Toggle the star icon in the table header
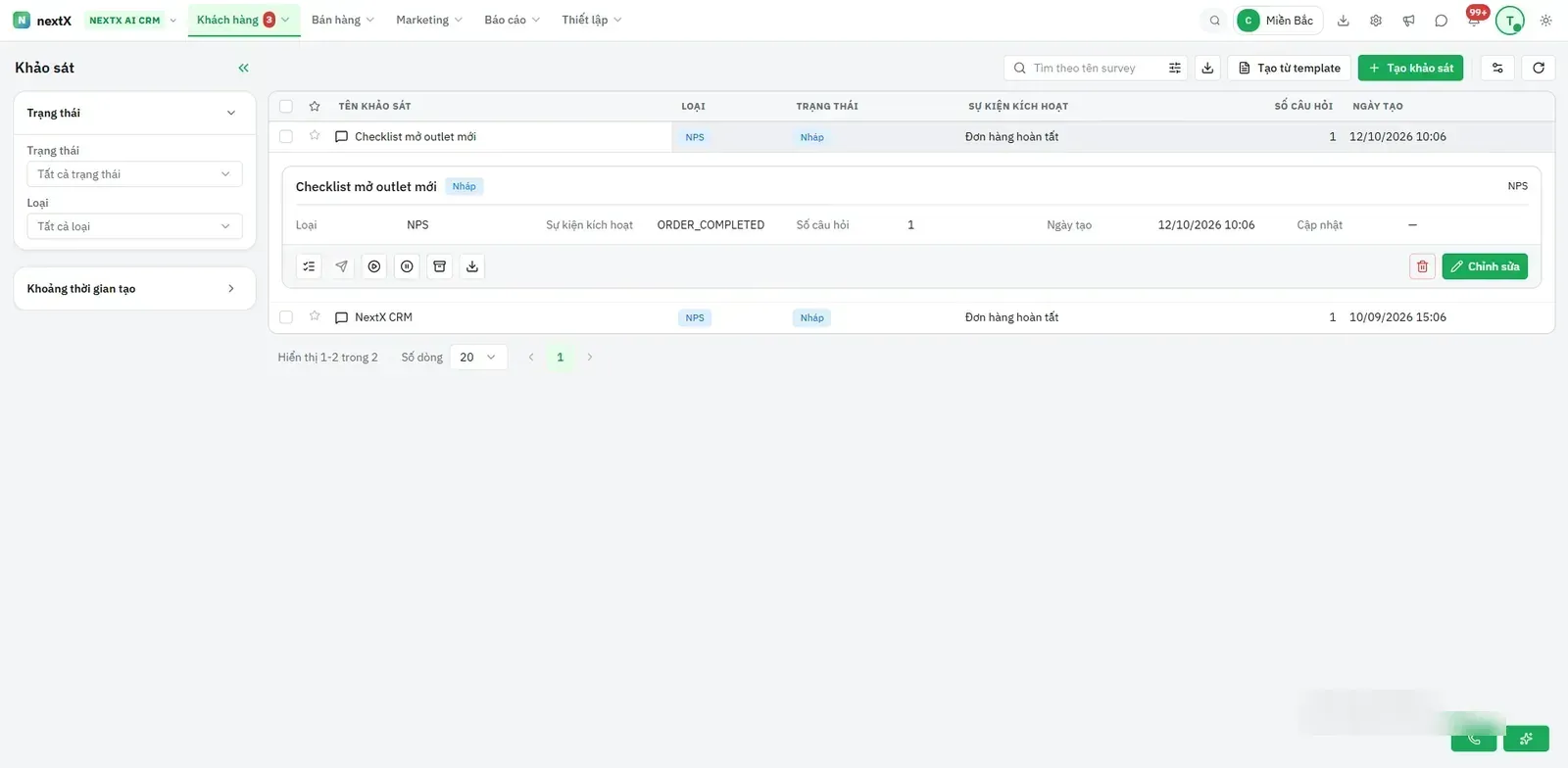Viewport: 1568px width, 768px height. pos(315,106)
